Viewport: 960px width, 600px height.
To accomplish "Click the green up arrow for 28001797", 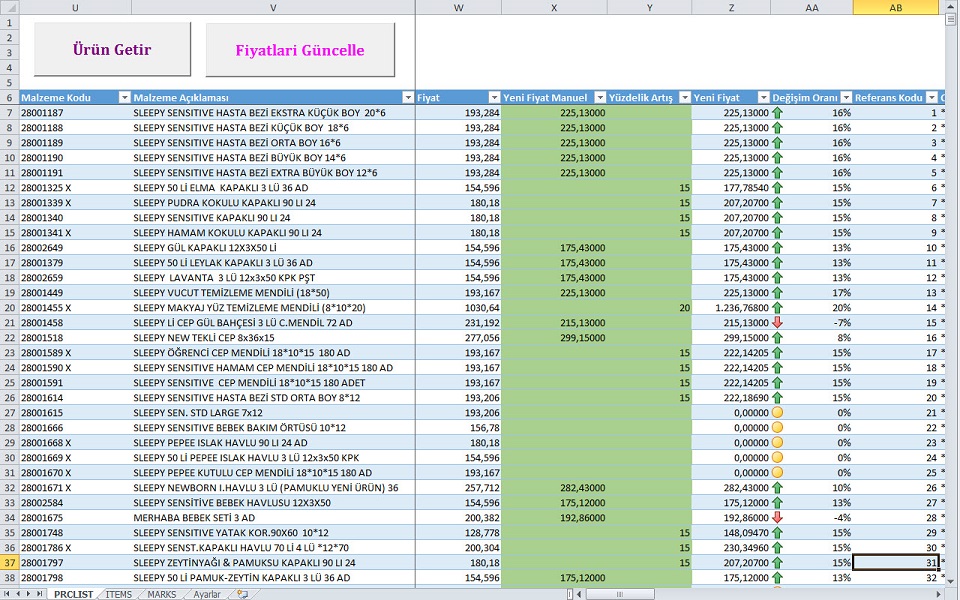I will (x=777, y=563).
